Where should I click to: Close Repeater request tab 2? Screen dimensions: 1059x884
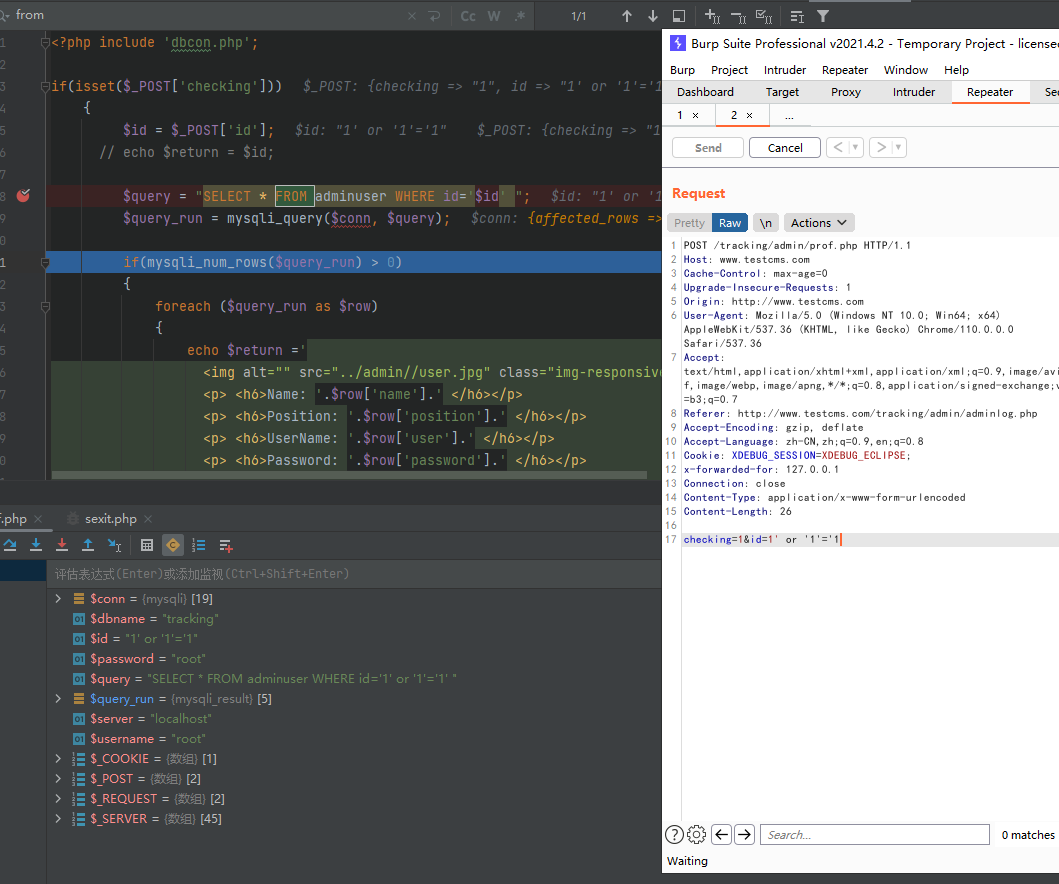(749, 115)
